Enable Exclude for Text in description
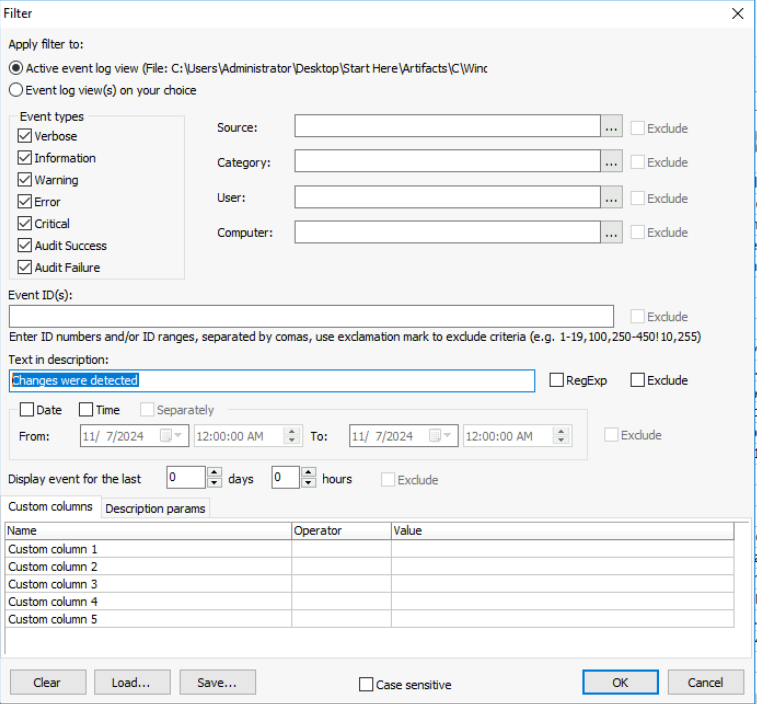 [637, 380]
